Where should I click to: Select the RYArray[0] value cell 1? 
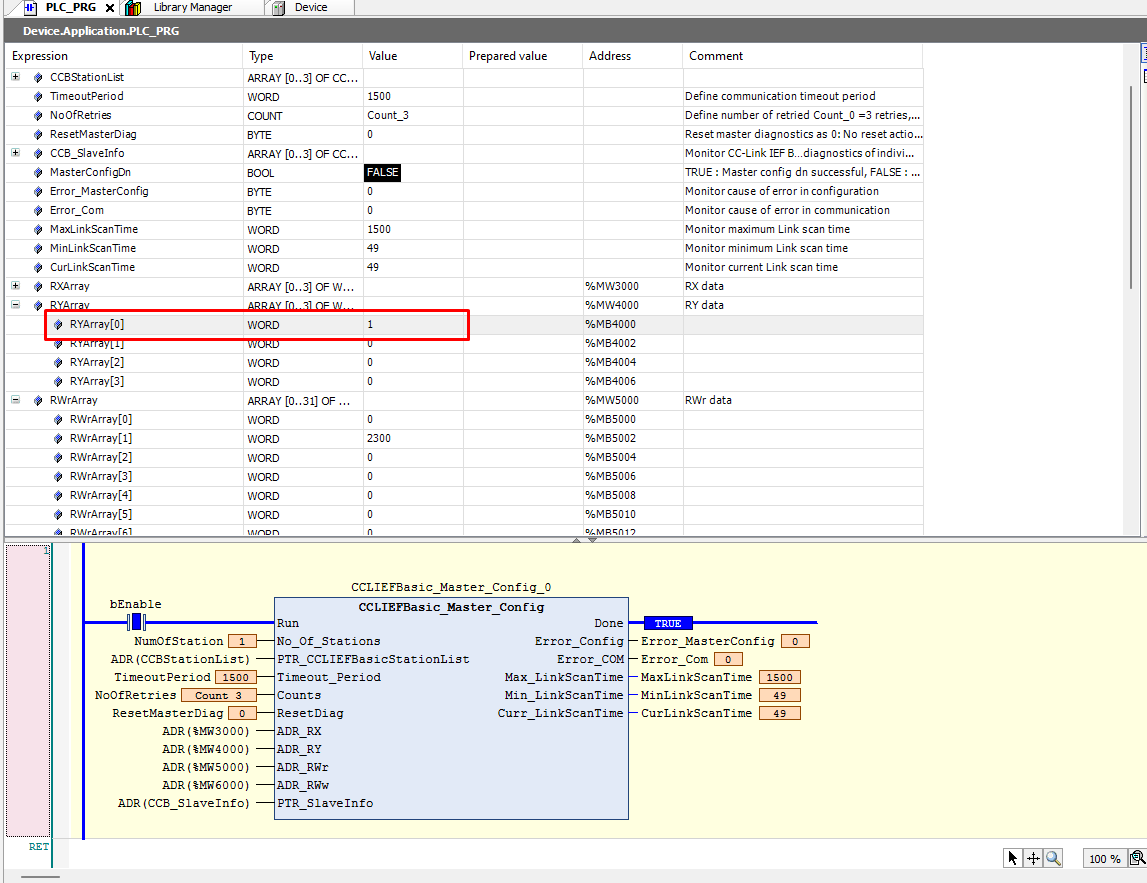click(414, 324)
